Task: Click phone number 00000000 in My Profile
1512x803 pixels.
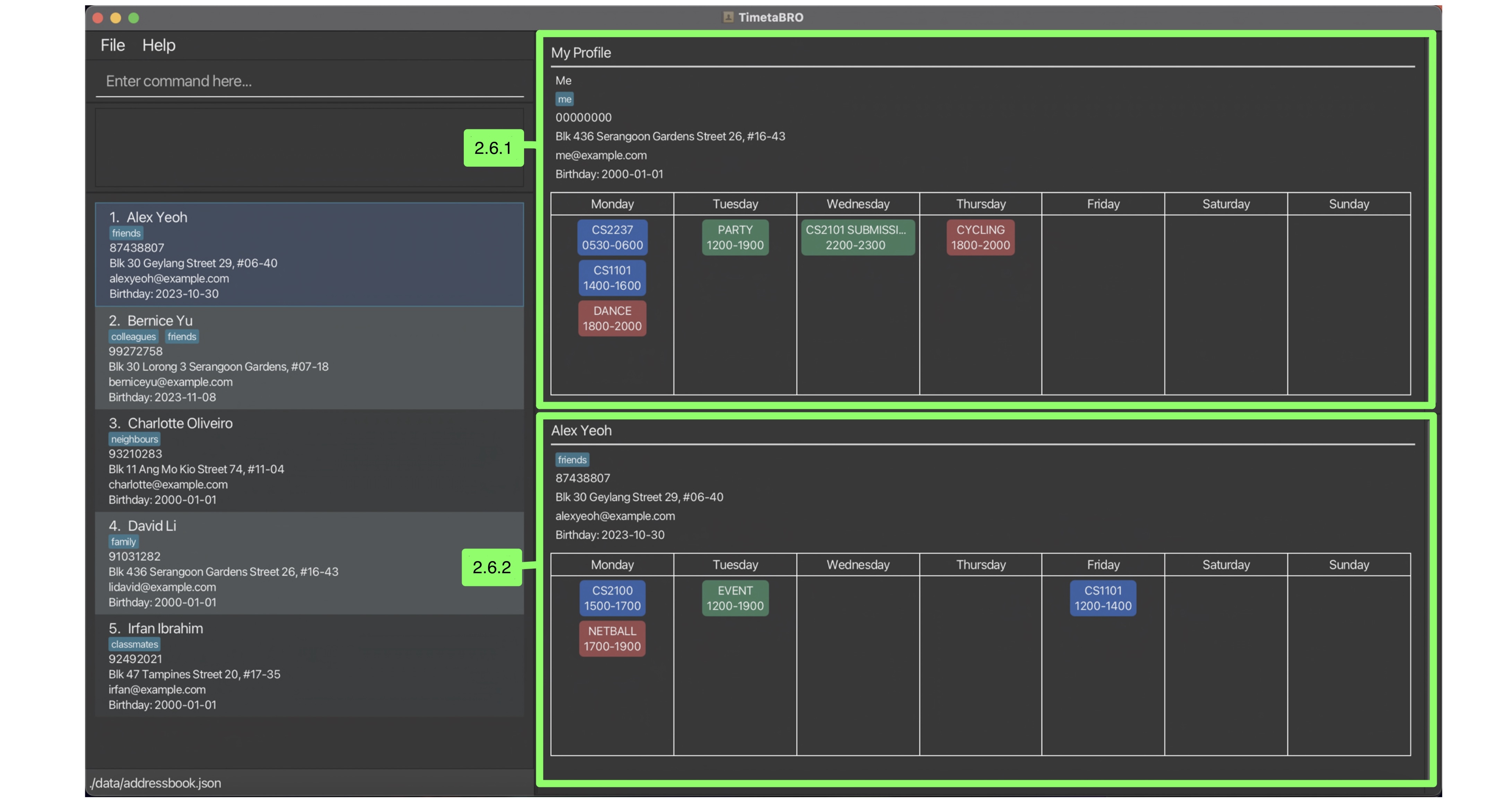Action: coord(583,117)
